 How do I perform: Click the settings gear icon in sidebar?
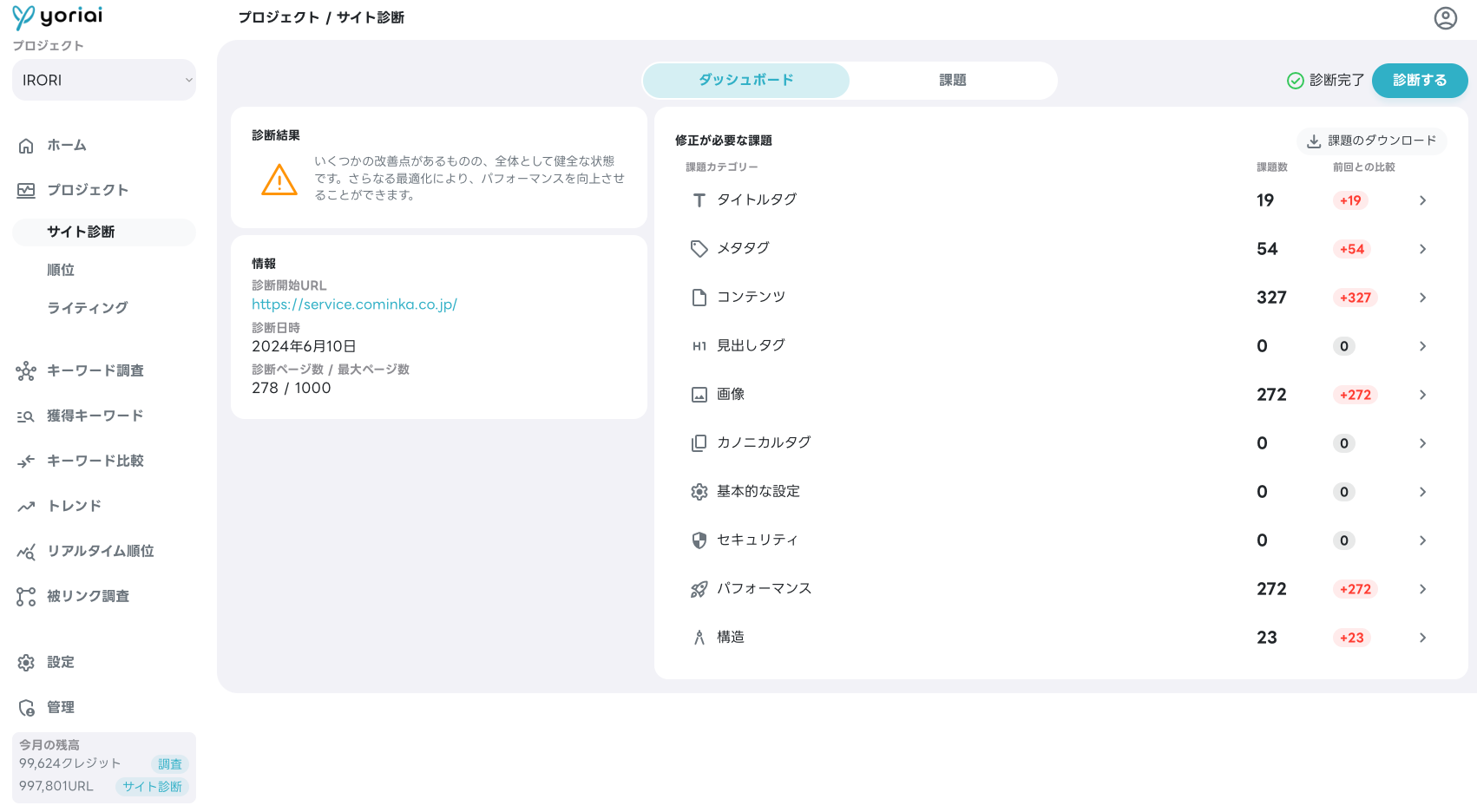(x=26, y=663)
